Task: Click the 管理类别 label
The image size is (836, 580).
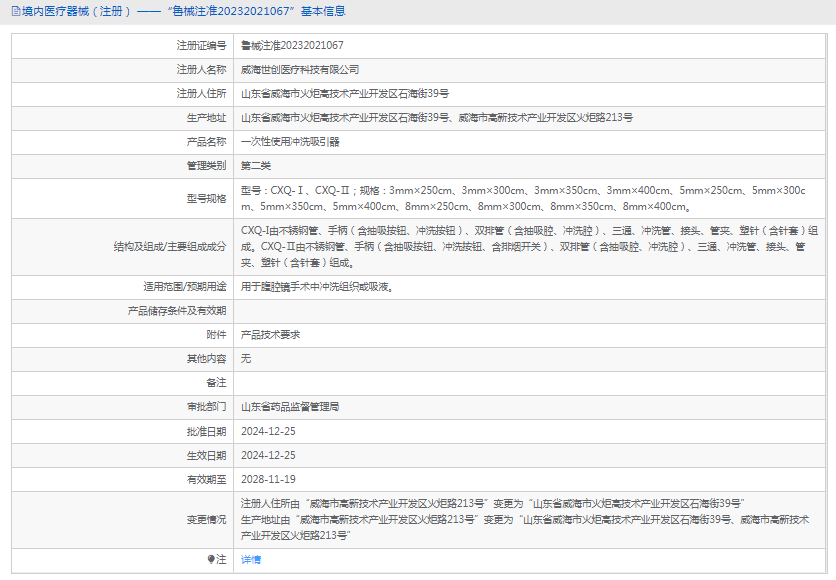Action: [206, 165]
